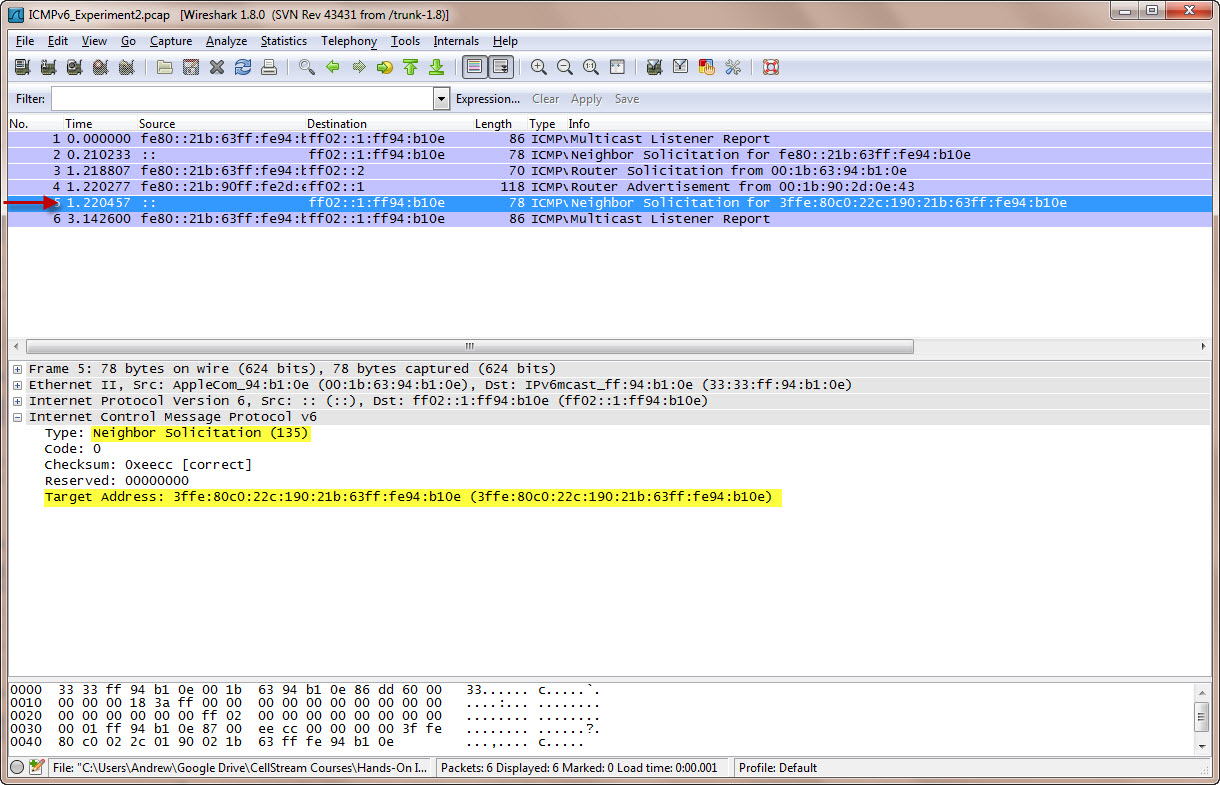
Task: Click the Reload capture file icon
Action: 243,68
